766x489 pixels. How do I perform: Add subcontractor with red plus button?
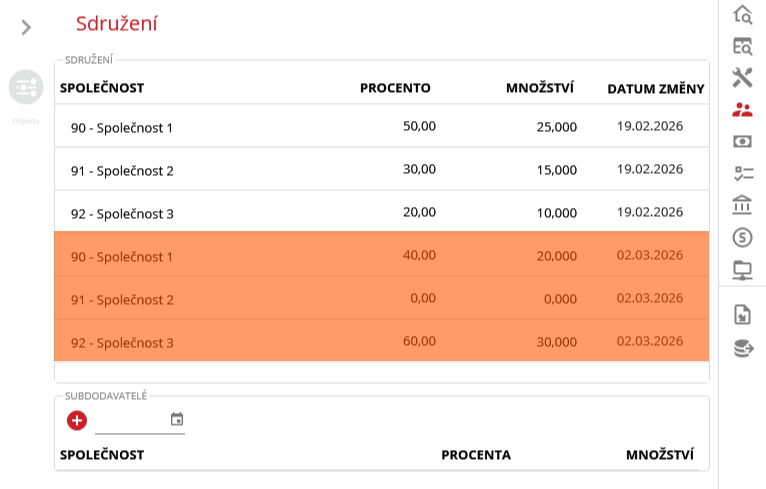77,420
